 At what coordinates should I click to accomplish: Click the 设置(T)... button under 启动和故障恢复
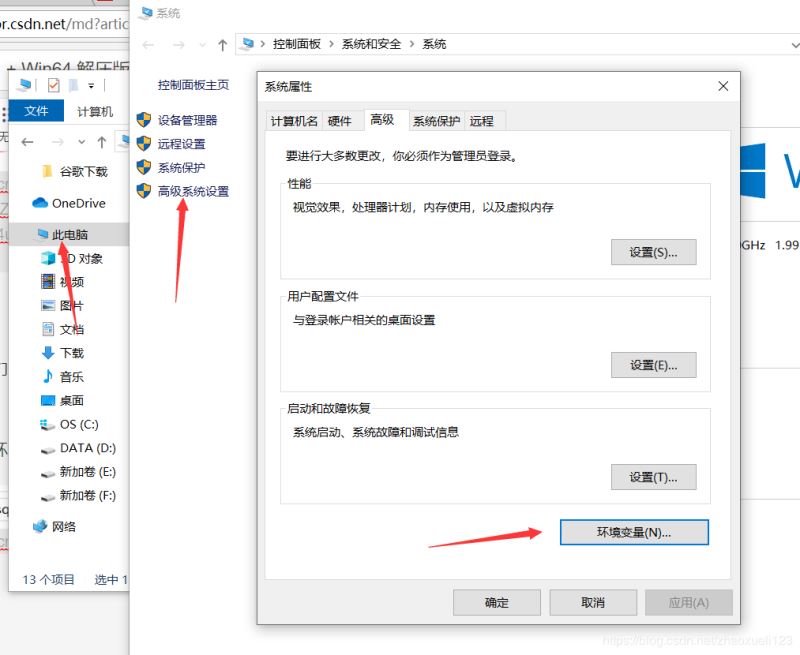654,477
